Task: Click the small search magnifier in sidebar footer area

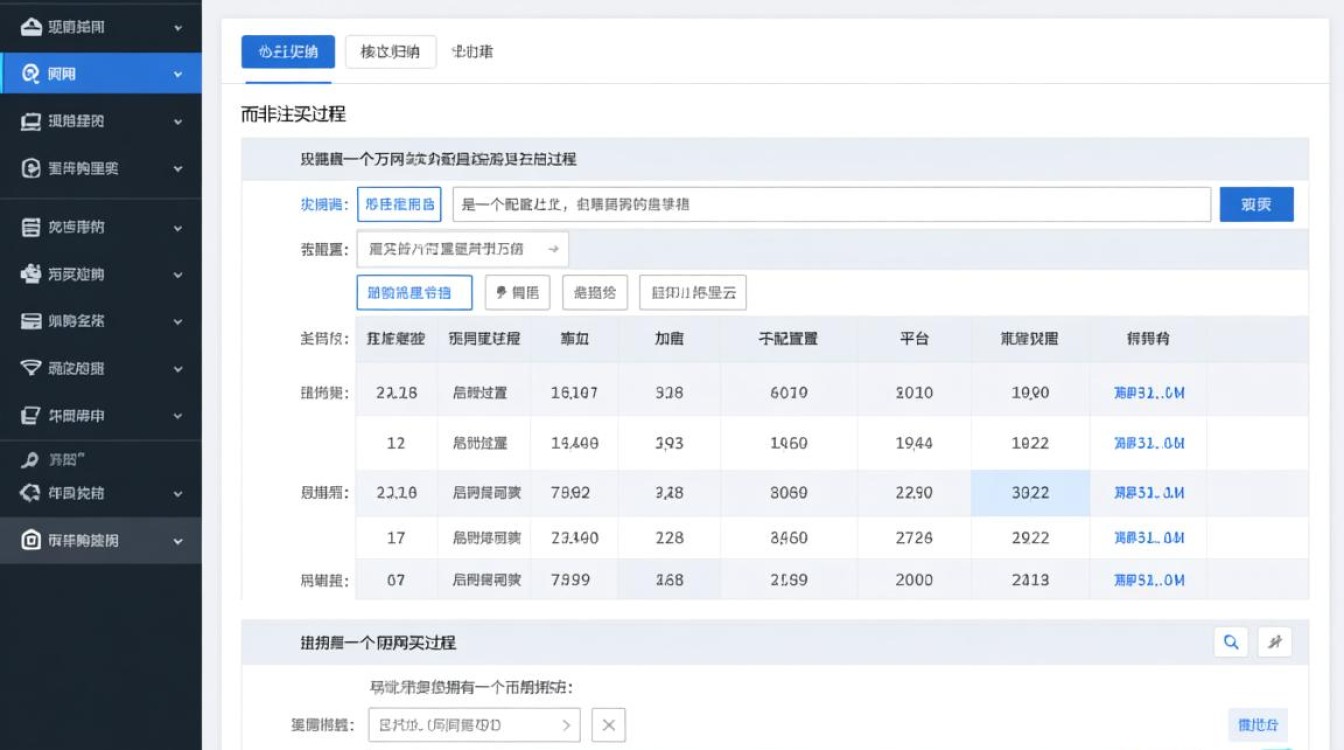Action: [30, 459]
